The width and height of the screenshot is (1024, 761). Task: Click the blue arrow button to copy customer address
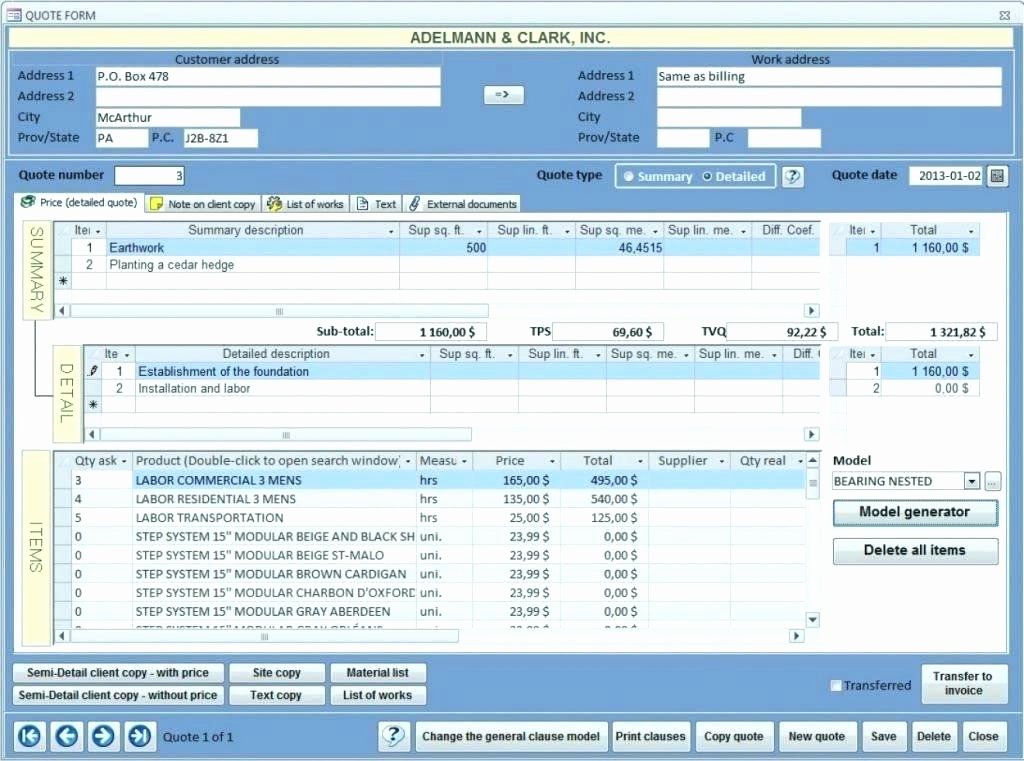click(503, 95)
